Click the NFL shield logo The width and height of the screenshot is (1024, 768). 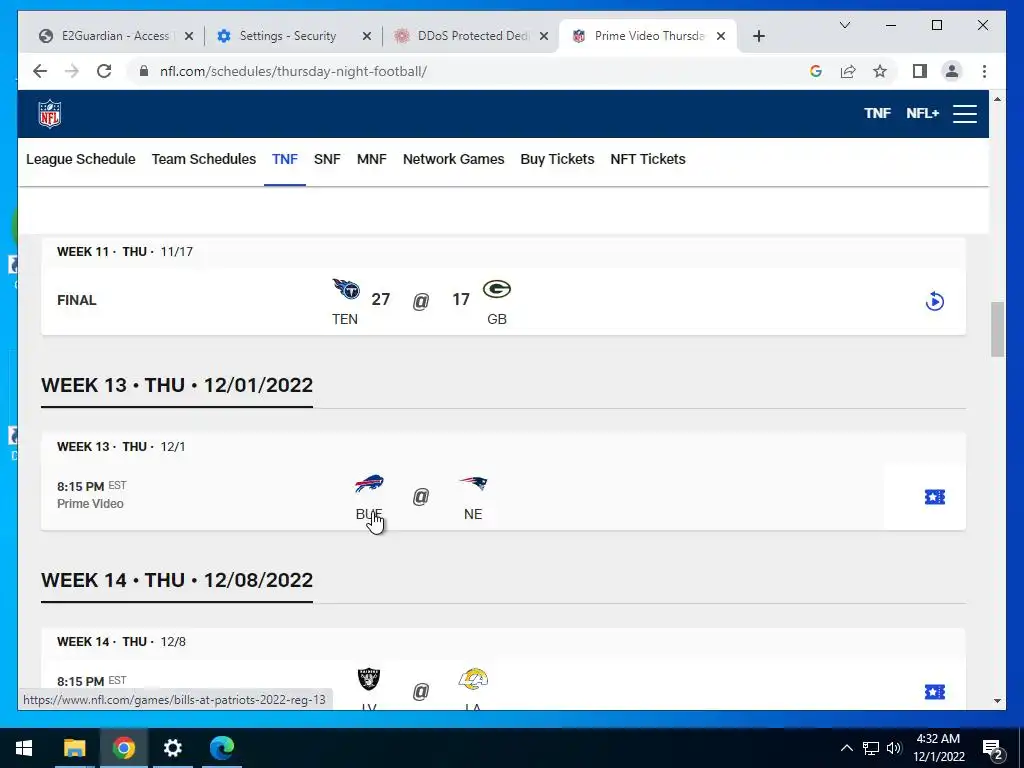click(50, 114)
